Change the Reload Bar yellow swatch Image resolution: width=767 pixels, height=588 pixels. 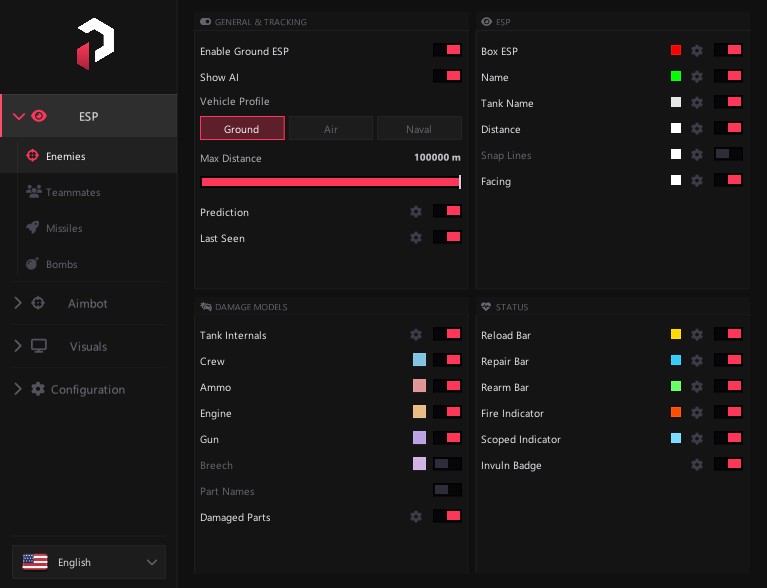pos(676,334)
